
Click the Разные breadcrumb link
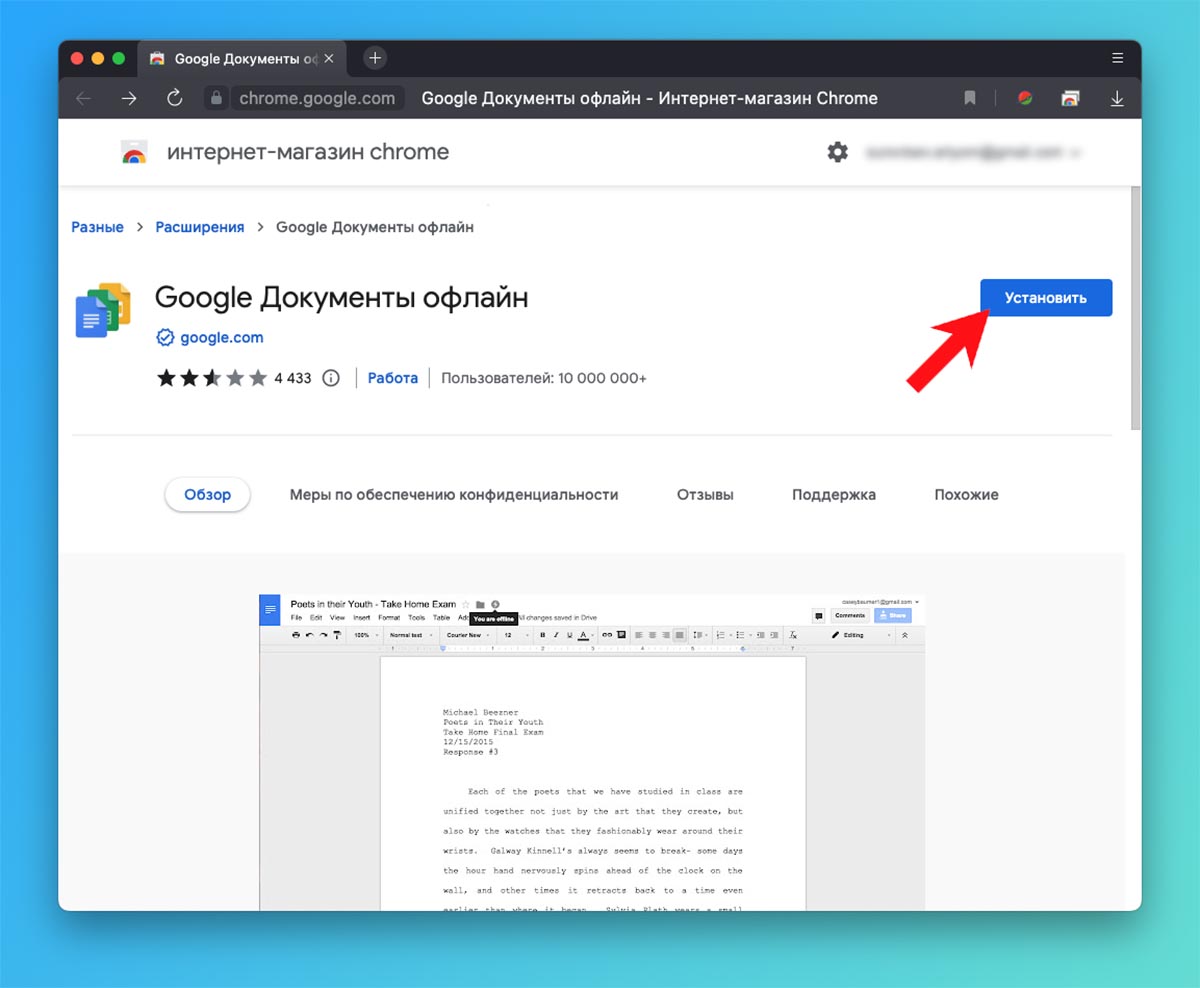[x=97, y=227]
